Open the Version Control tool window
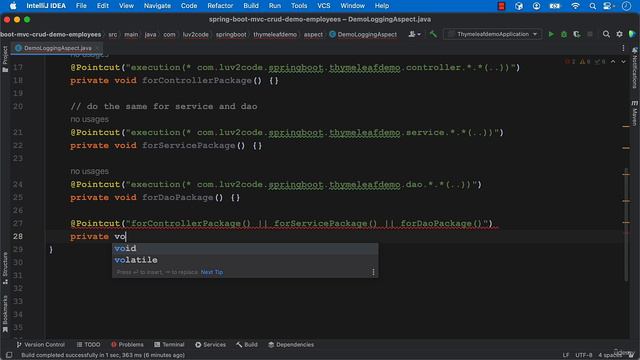This screenshot has width=640, height=360. pos(40,345)
